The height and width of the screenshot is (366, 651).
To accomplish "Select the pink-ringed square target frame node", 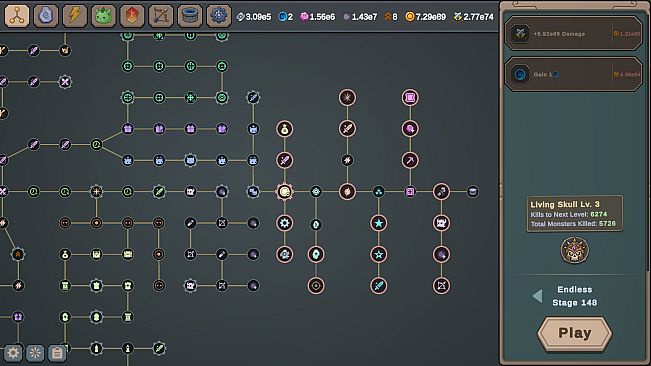I will [x=441, y=285].
